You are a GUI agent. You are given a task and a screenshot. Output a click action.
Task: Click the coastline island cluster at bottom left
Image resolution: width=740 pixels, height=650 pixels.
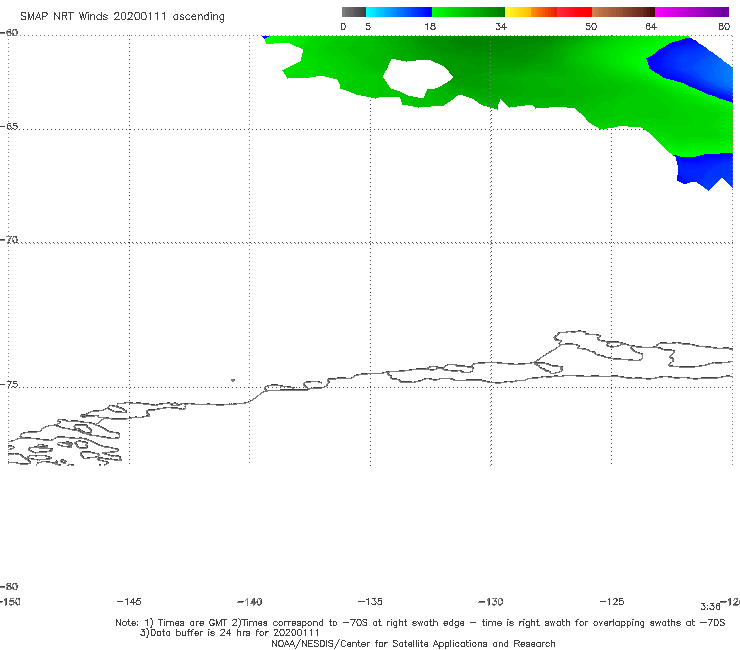pos(64,441)
